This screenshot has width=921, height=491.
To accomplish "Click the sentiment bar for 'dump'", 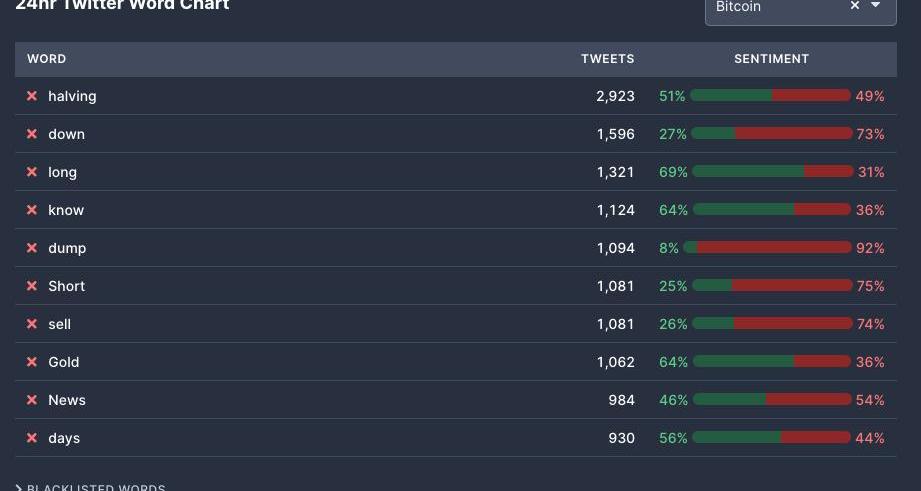I will point(771,248).
